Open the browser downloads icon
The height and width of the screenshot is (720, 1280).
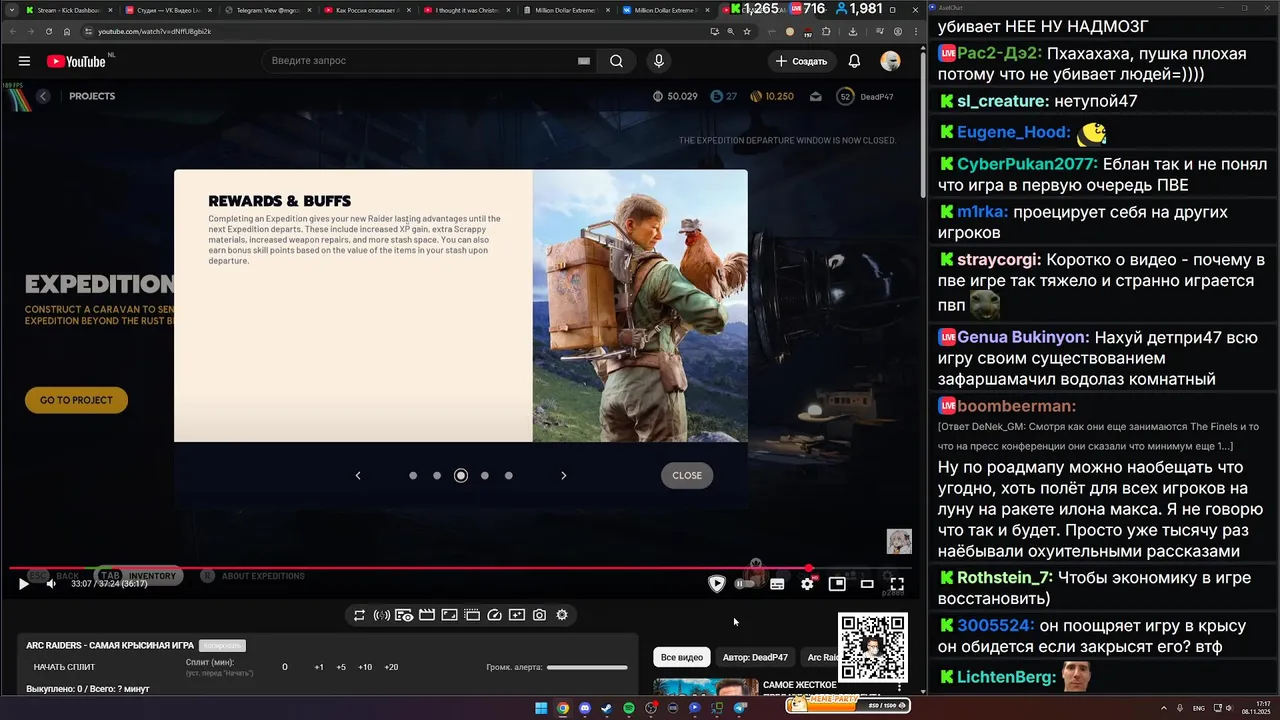(852, 31)
